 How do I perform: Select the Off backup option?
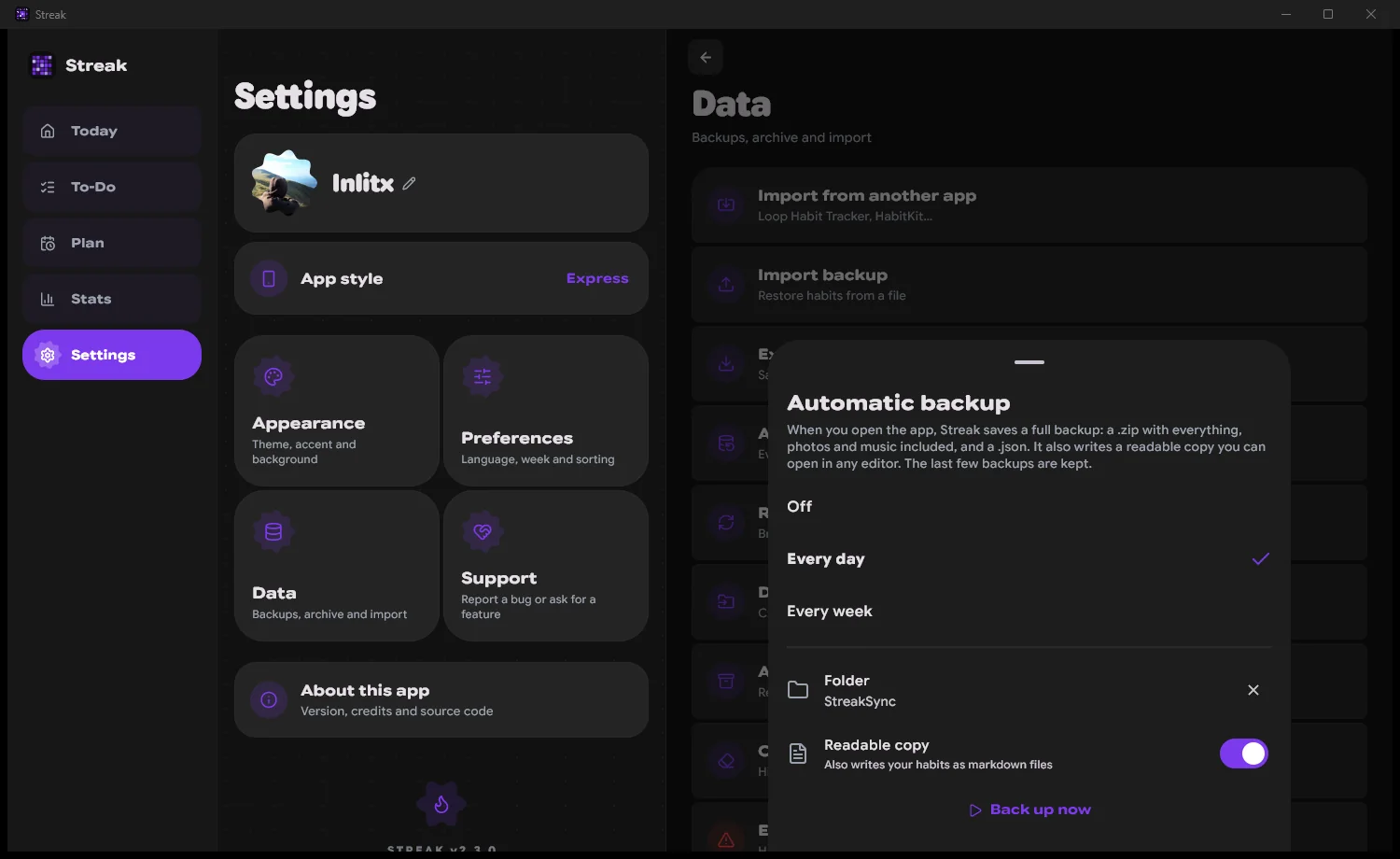(1029, 506)
